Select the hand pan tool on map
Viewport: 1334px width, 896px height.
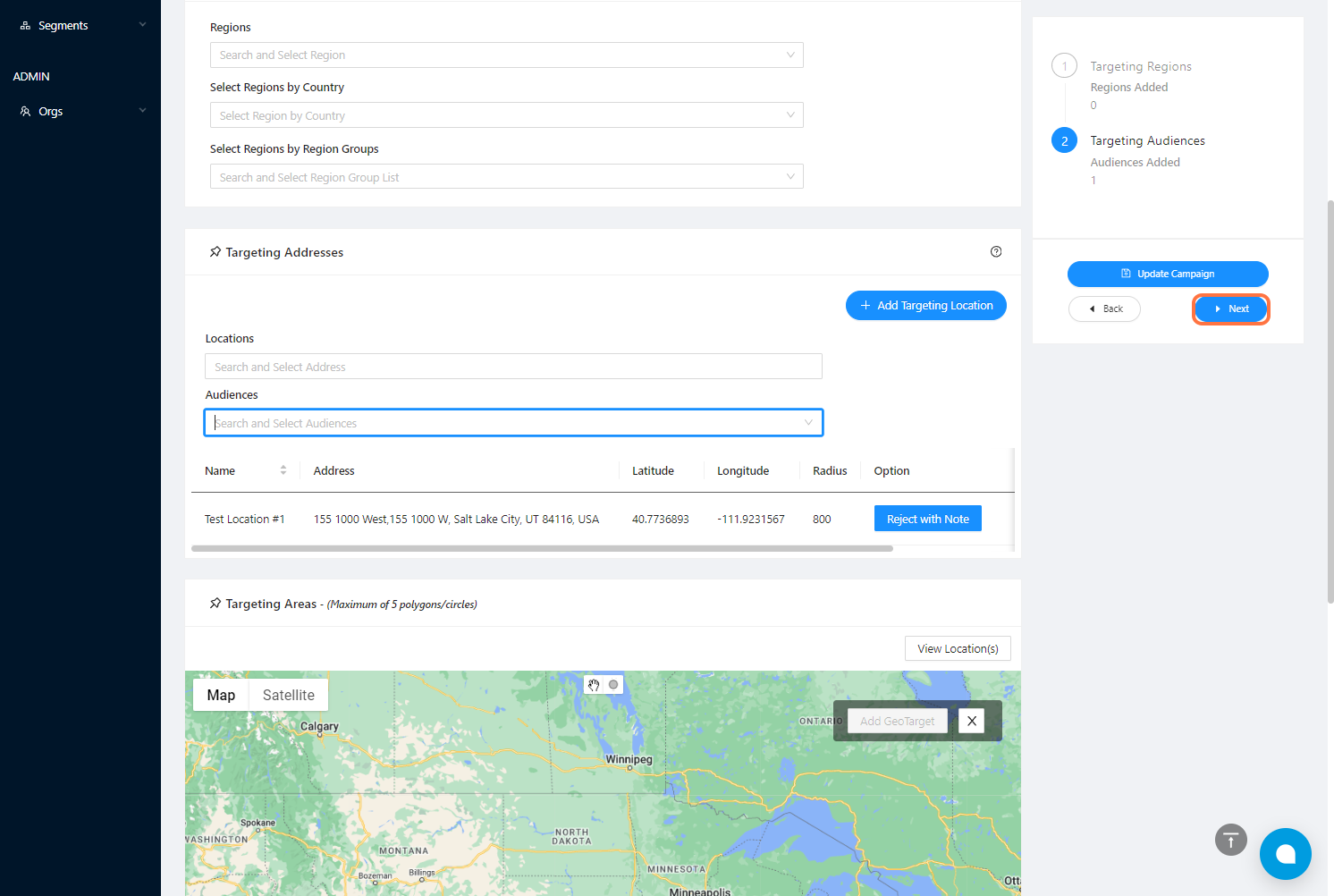click(x=594, y=685)
